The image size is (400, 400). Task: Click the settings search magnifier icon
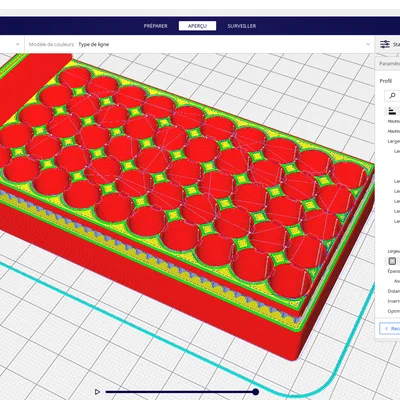tap(392, 96)
